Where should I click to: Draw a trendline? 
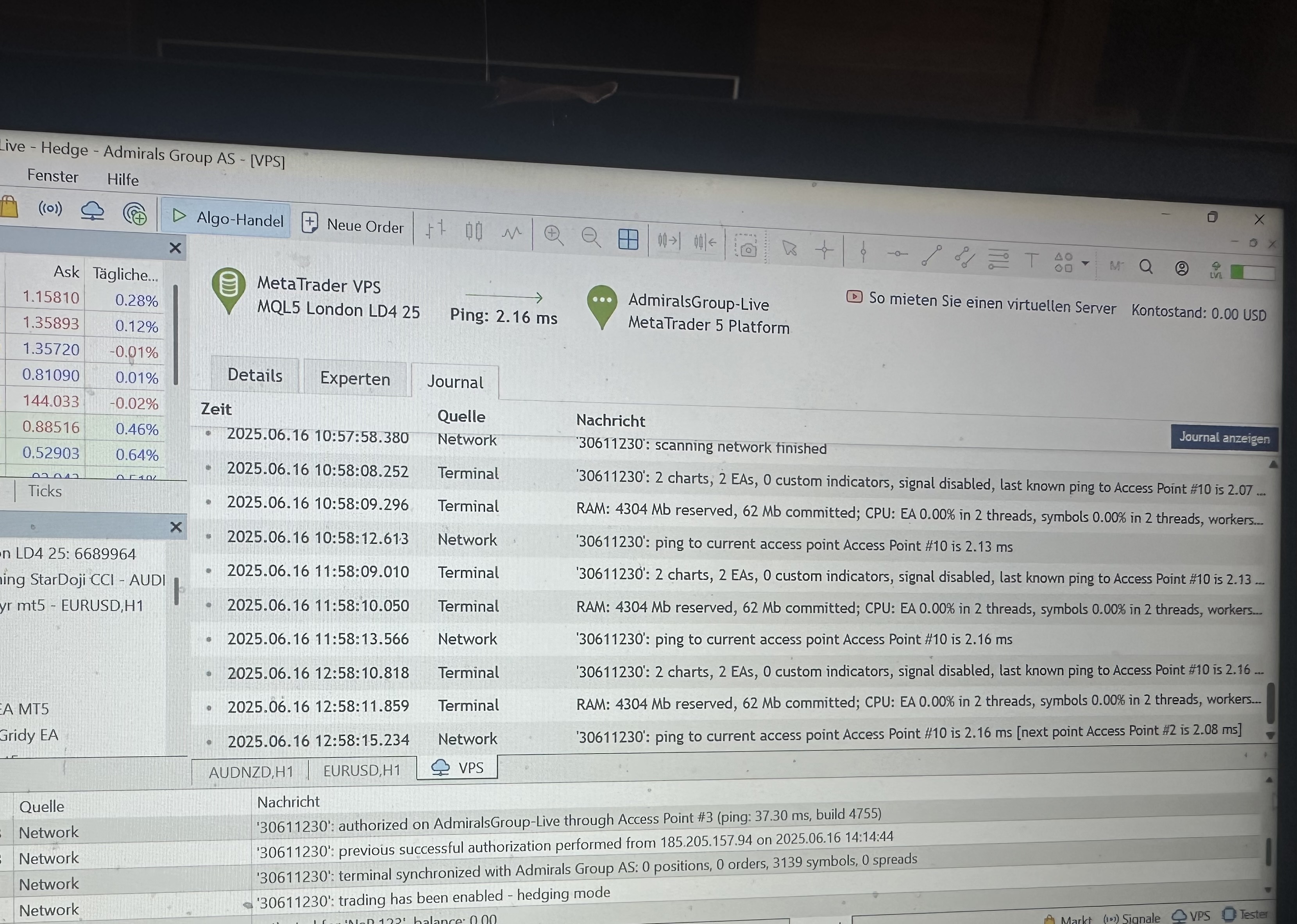[931, 255]
